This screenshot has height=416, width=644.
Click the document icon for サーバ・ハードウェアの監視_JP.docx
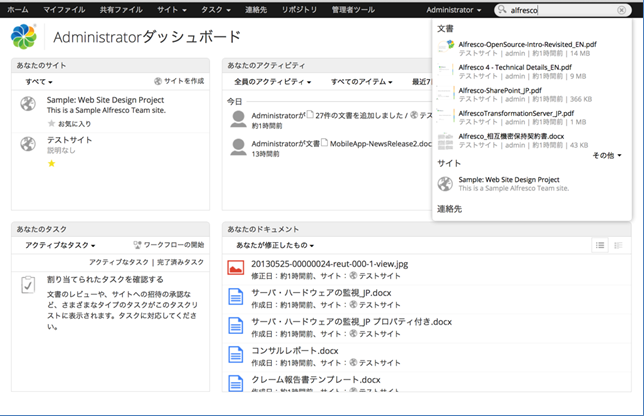pos(236,296)
